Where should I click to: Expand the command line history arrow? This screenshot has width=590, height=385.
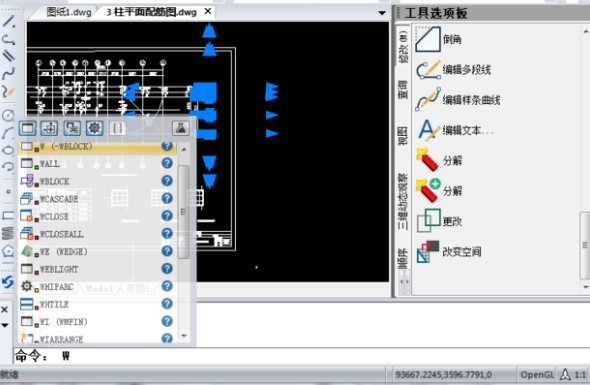click(5, 325)
